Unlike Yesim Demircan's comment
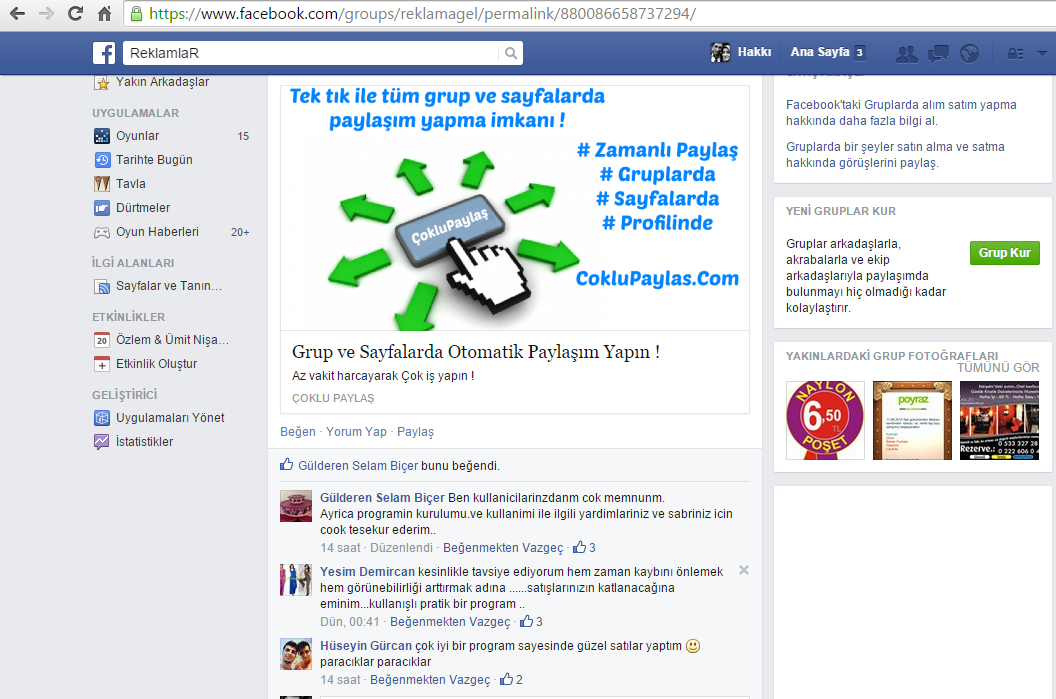The width and height of the screenshot is (1056, 699). [x=450, y=622]
